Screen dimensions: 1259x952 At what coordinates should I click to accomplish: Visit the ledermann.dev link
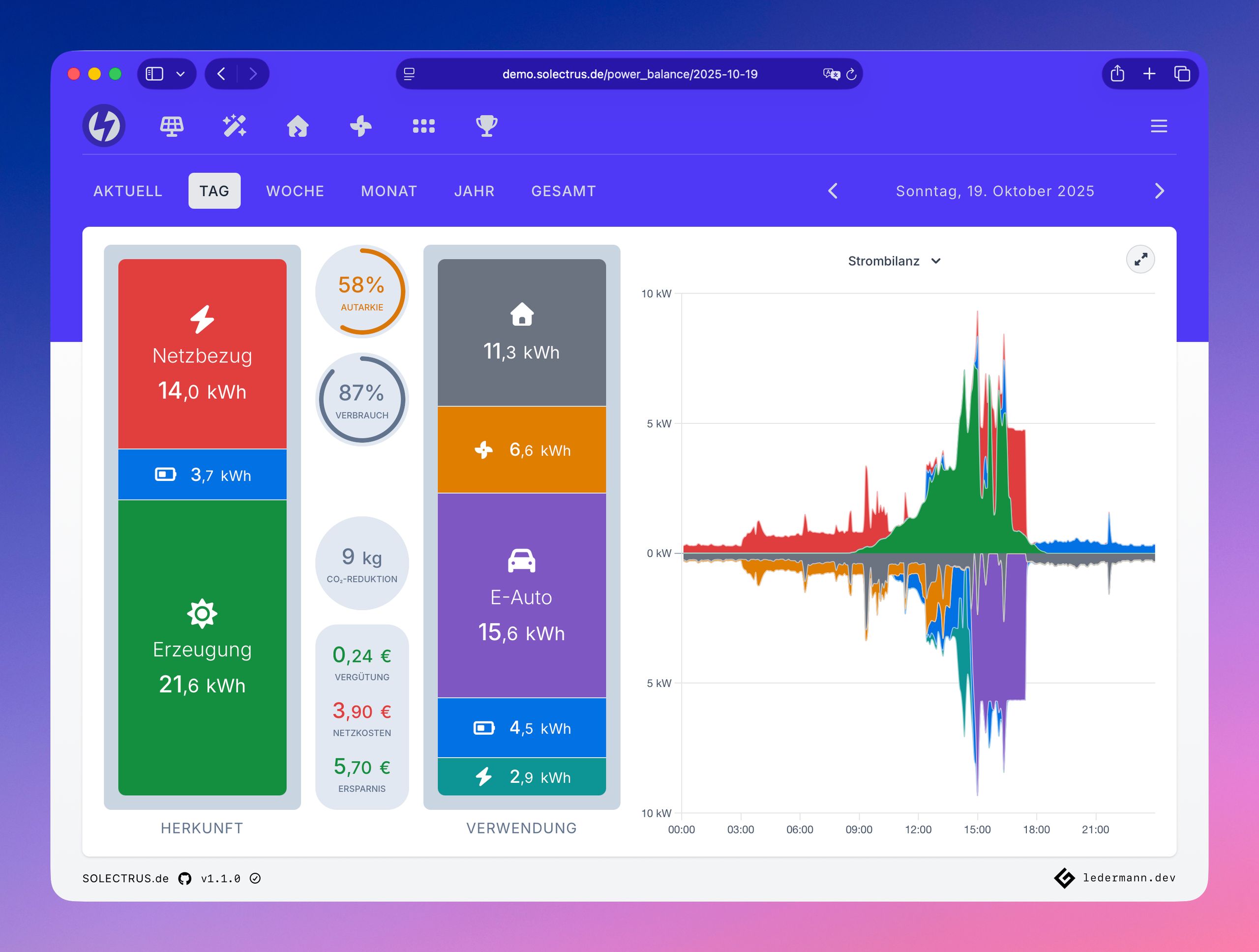1128,877
